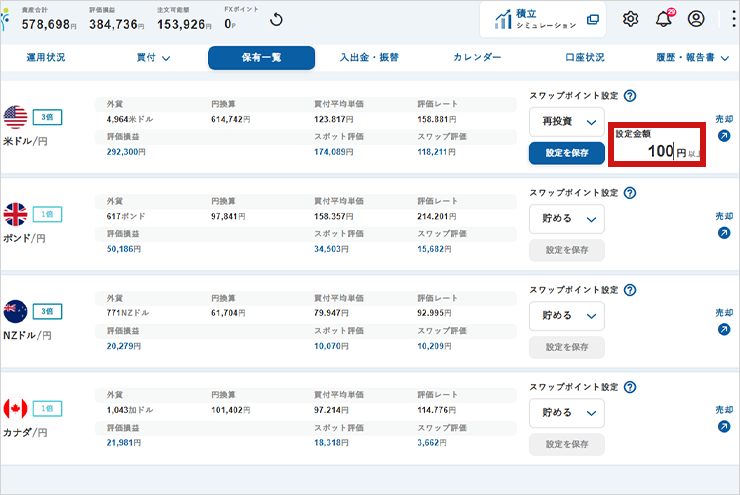Open the カレンダー tab
The height and width of the screenshot is (495, 740).
coord(477,58)
